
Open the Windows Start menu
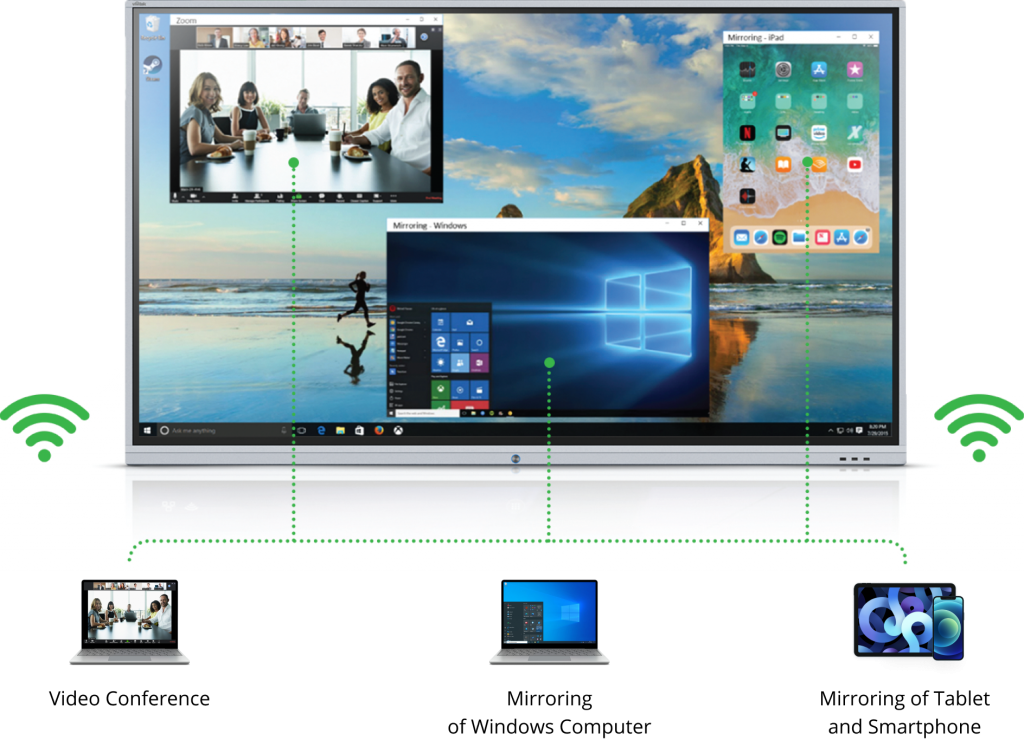click(148, 430)
